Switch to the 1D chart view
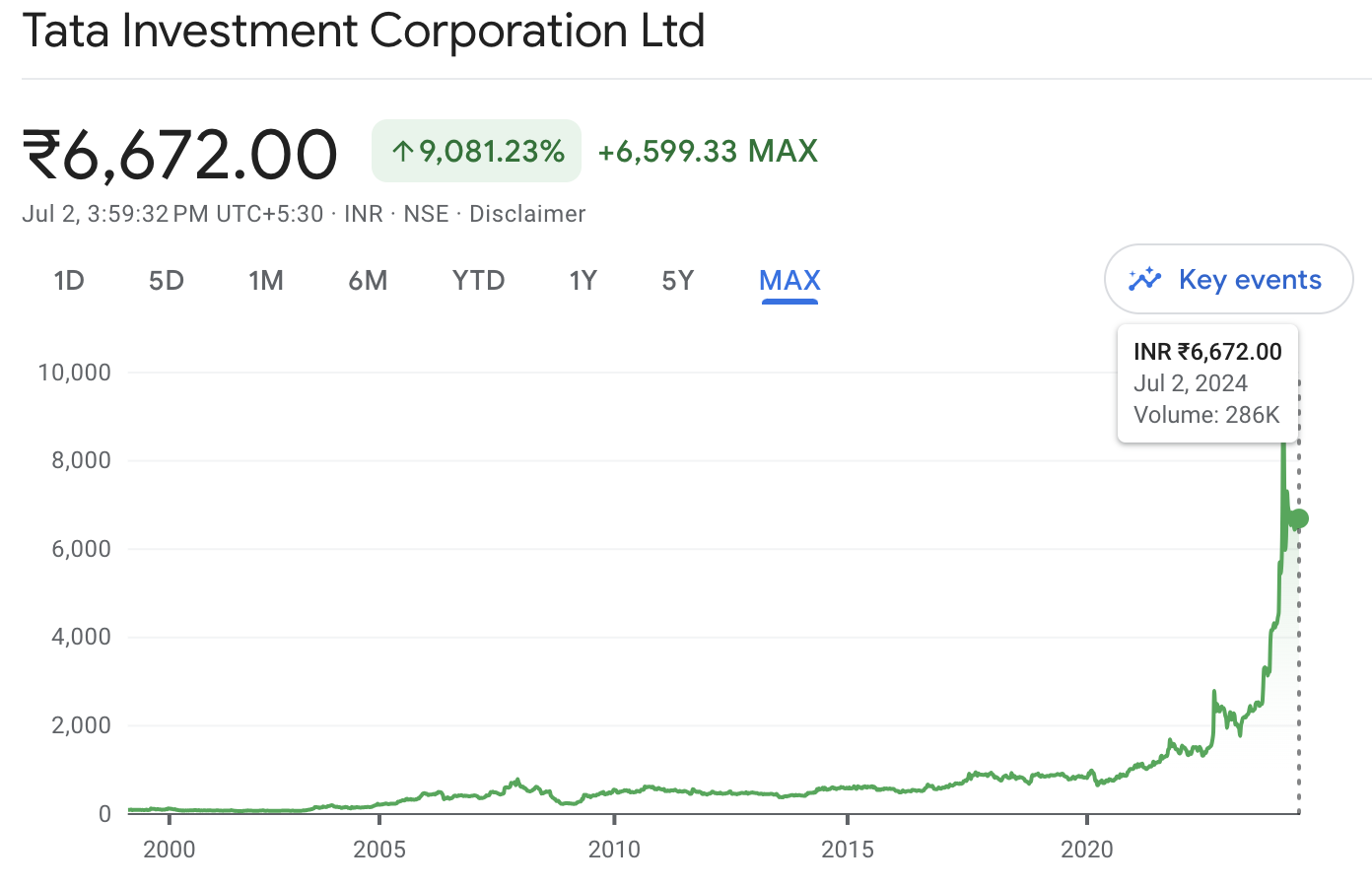Viewport: 1372px width, 887px height. tap(69, 280)
